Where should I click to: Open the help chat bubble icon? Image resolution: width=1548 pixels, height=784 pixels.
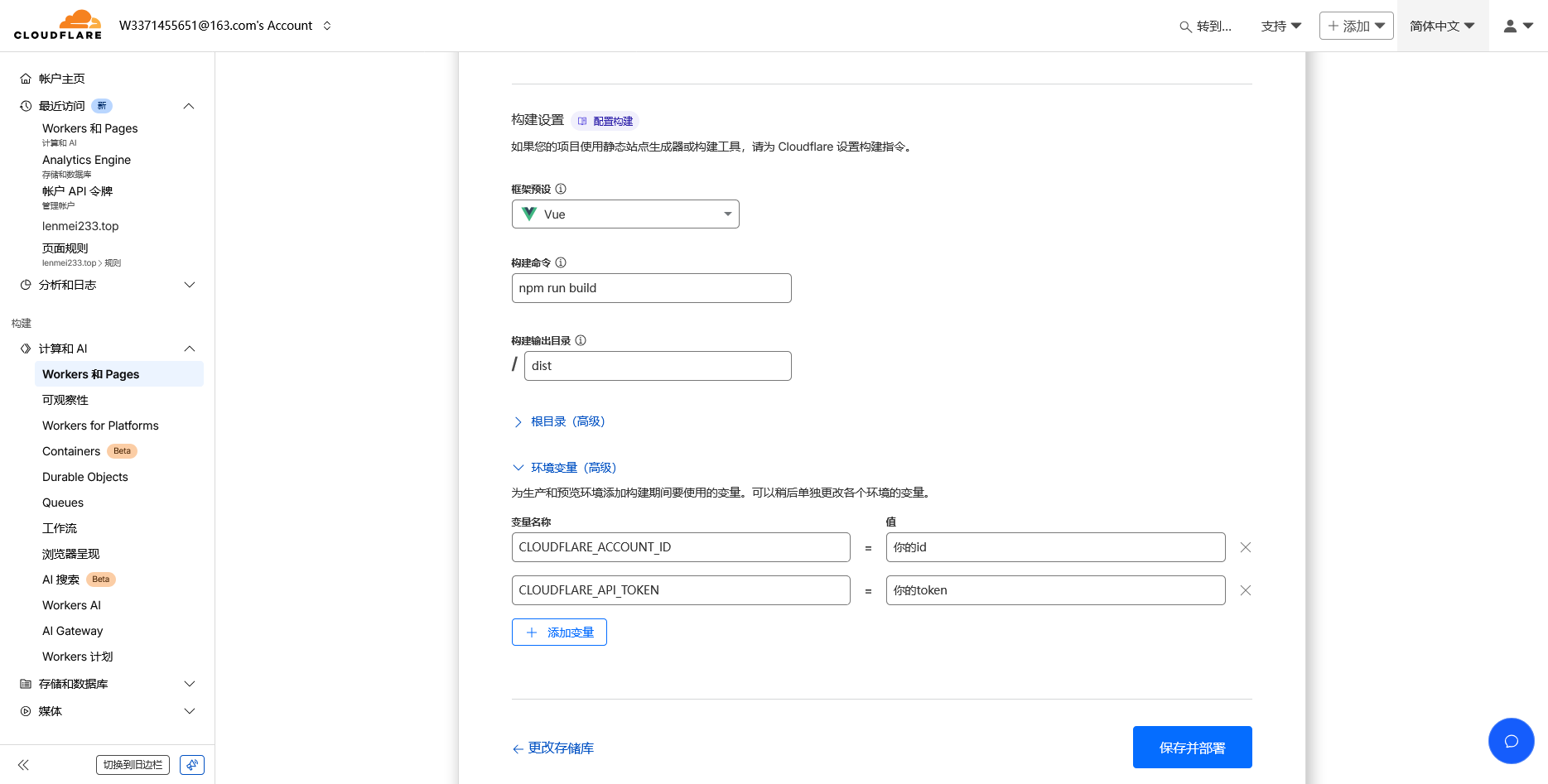point(1511,740)
